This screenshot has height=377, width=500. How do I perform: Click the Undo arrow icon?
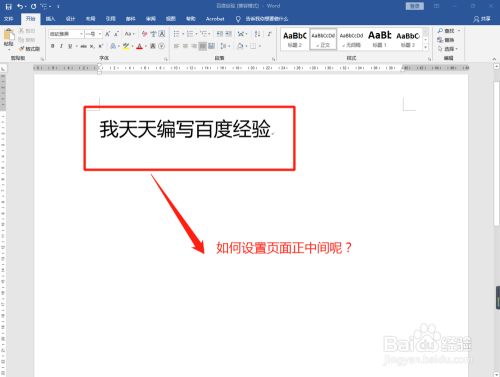click(x=20, y=6)
